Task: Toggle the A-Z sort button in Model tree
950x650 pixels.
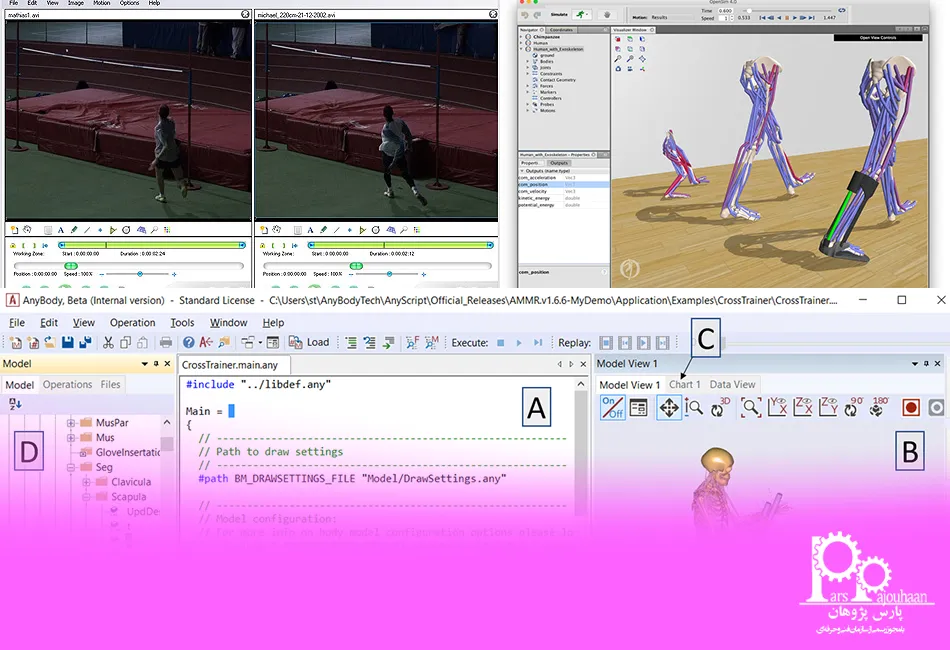Action: click(15, 404)
